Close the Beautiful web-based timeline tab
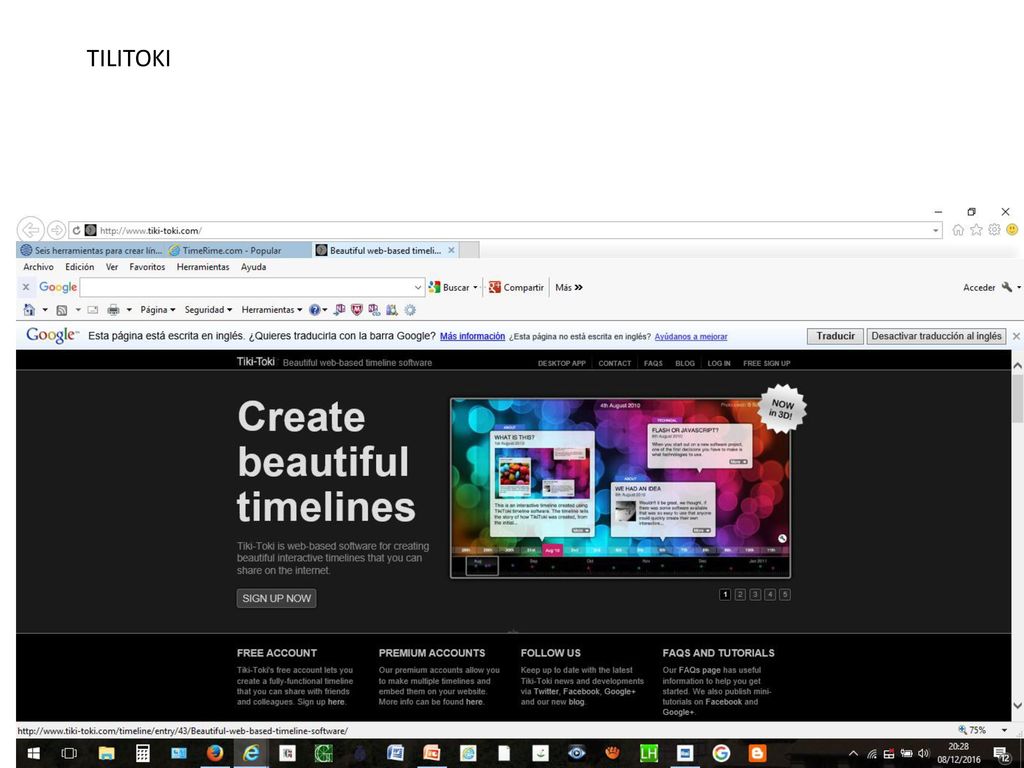Viewport: 1024px width, 768px height. [451, 250]
